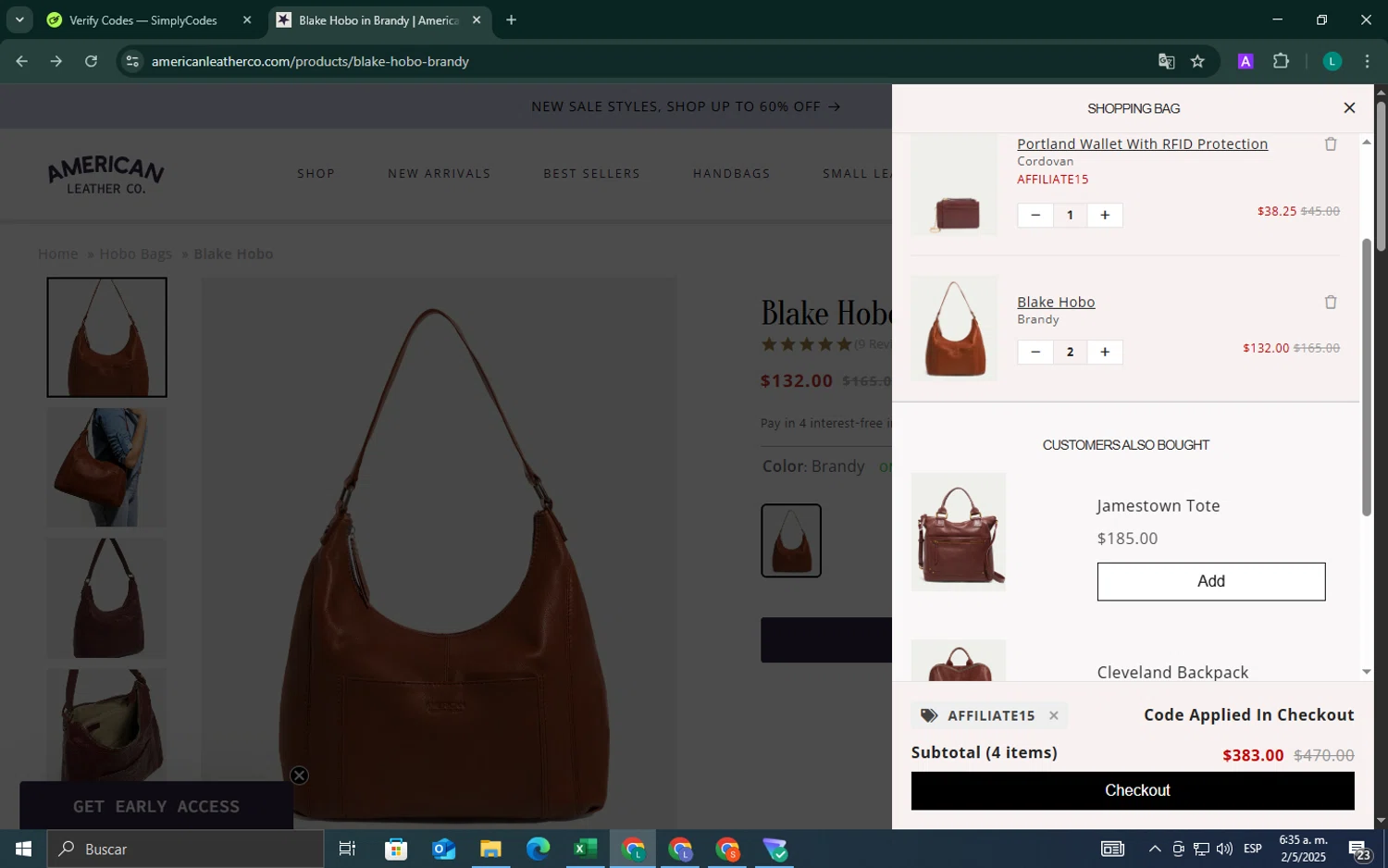This screenshot has height=868, width=1388.
Task: Decrease Portland Wallet quantity
Action: click(1035, 216)
